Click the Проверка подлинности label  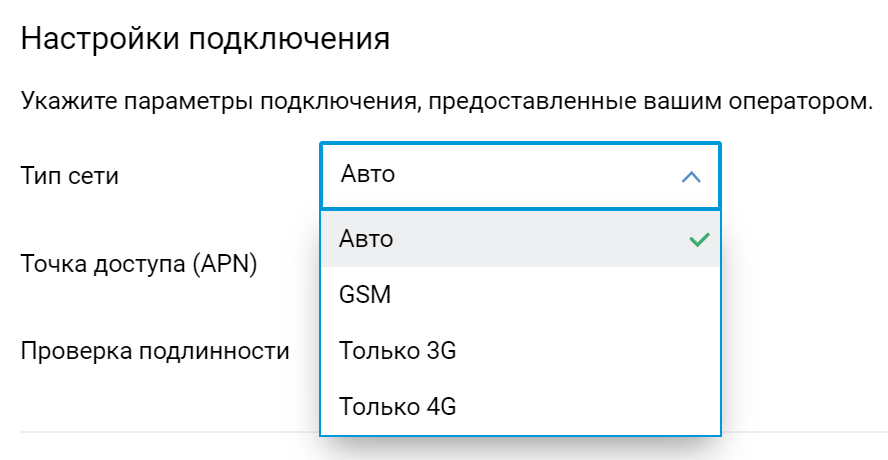pyautogui.click(x=155, y=351)
